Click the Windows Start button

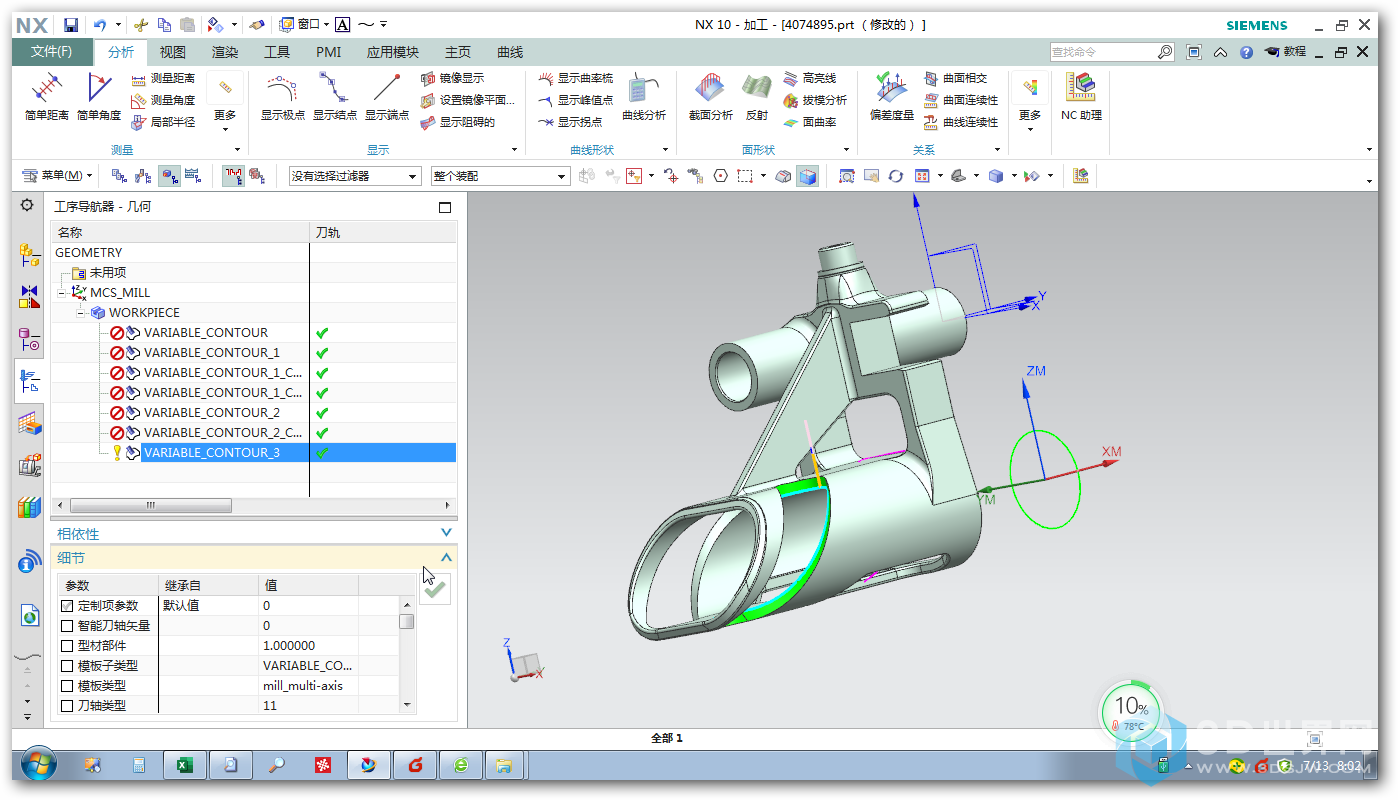pos(38,766)
